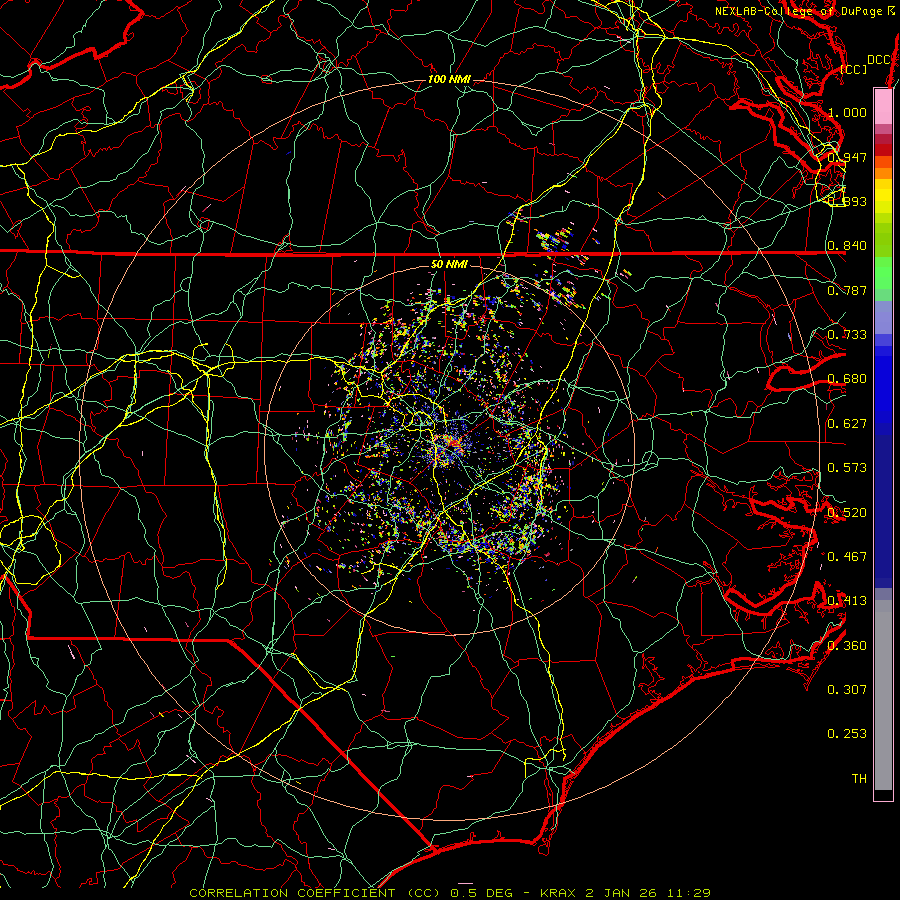Select the 0.627 scale value

tap(847, 424)
